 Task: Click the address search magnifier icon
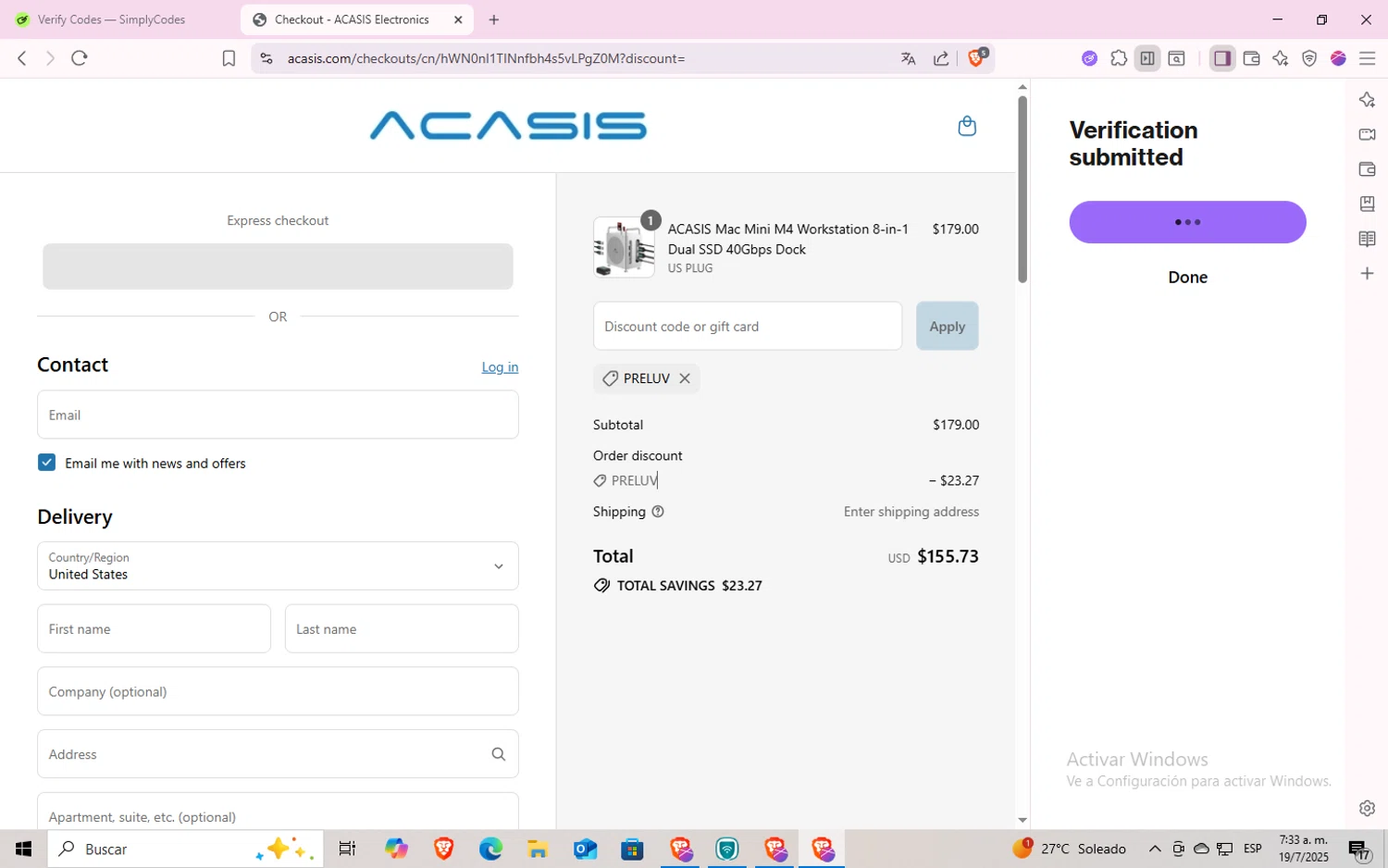click(x=499, y=754)
